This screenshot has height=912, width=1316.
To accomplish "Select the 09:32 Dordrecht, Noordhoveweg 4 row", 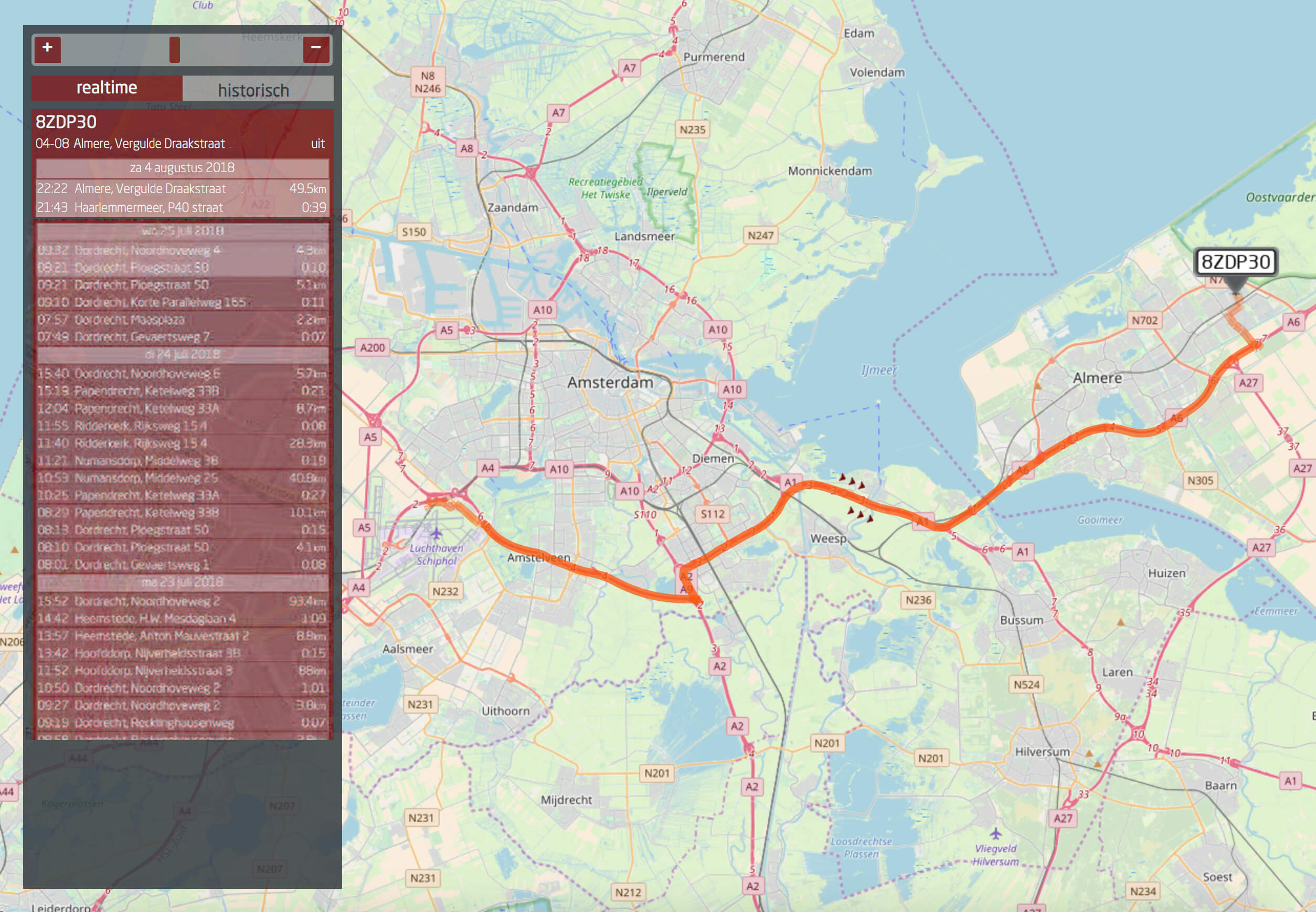I will click(182, 250).
